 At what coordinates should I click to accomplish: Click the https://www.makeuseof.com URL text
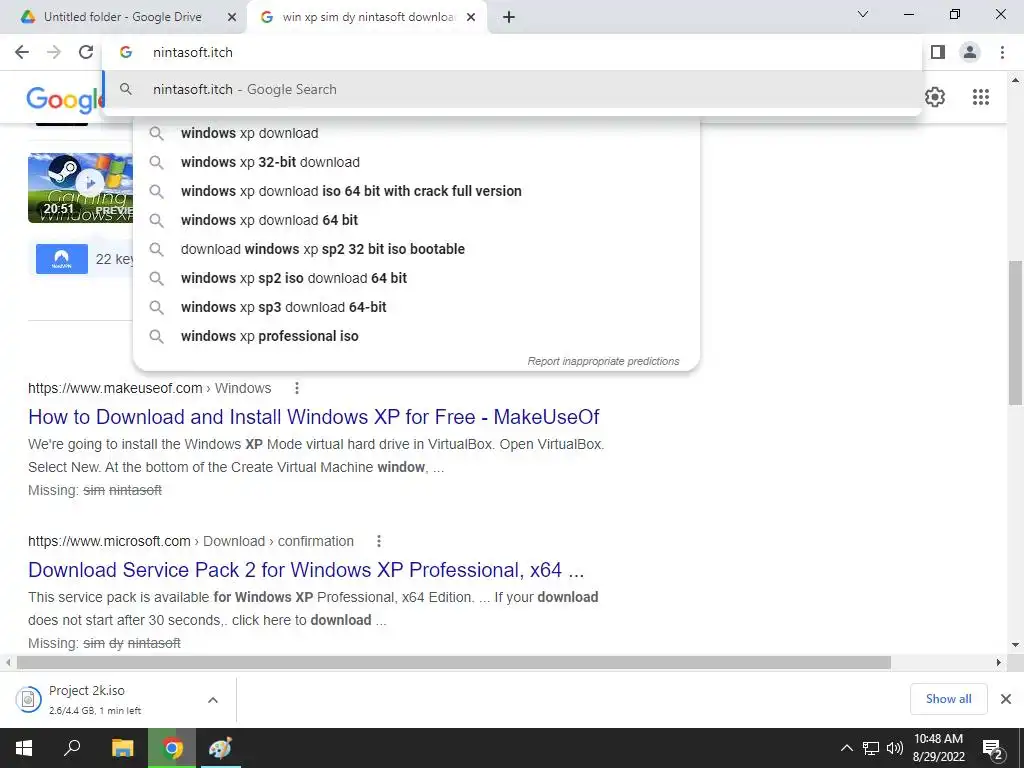[115, 388]
